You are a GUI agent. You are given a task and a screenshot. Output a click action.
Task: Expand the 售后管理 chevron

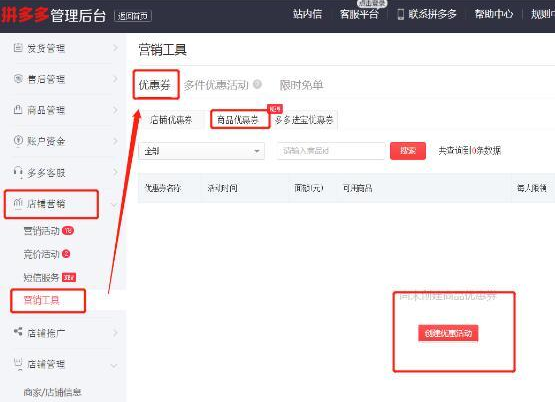point(115,79)
